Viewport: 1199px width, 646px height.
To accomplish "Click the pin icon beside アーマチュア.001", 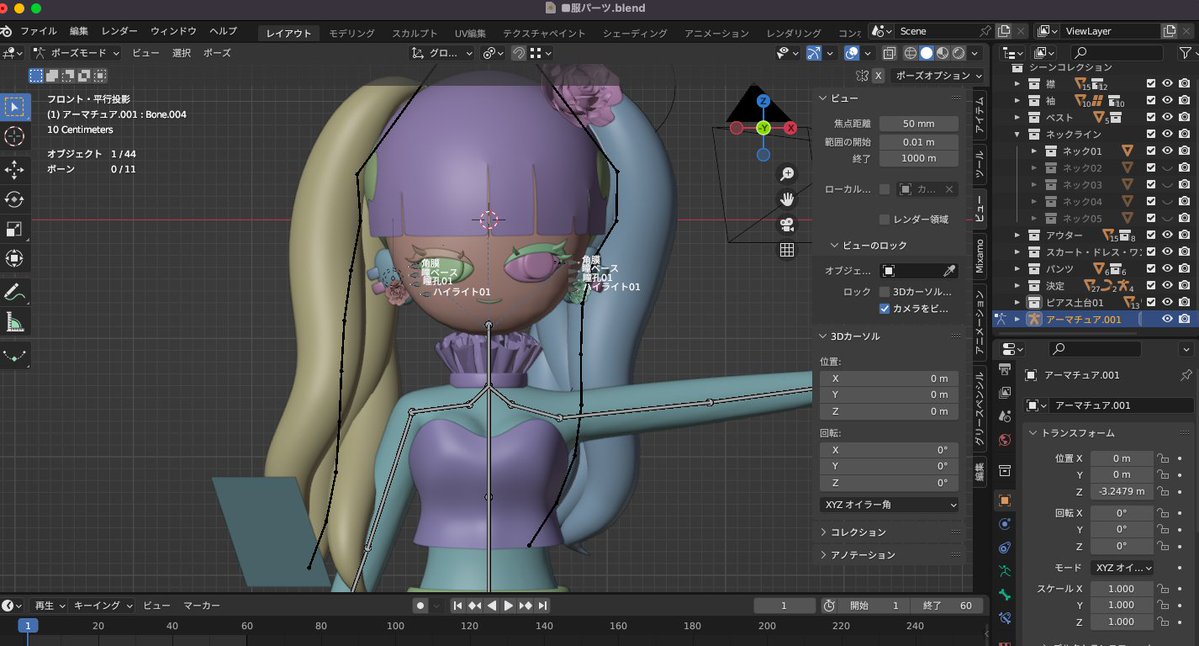I will point(1185,375).
